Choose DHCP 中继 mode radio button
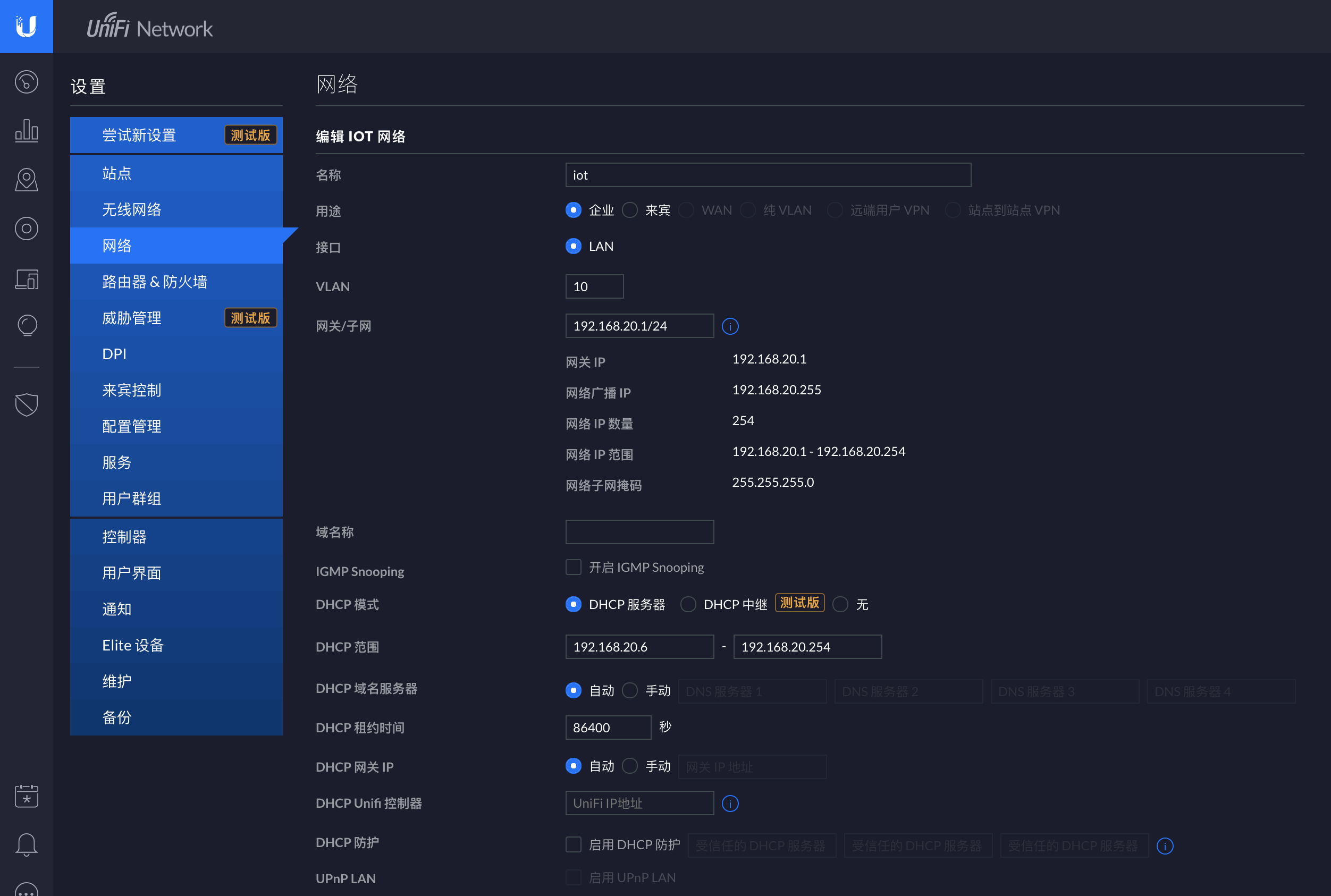The image size is (1331, 896). (688, 605)
